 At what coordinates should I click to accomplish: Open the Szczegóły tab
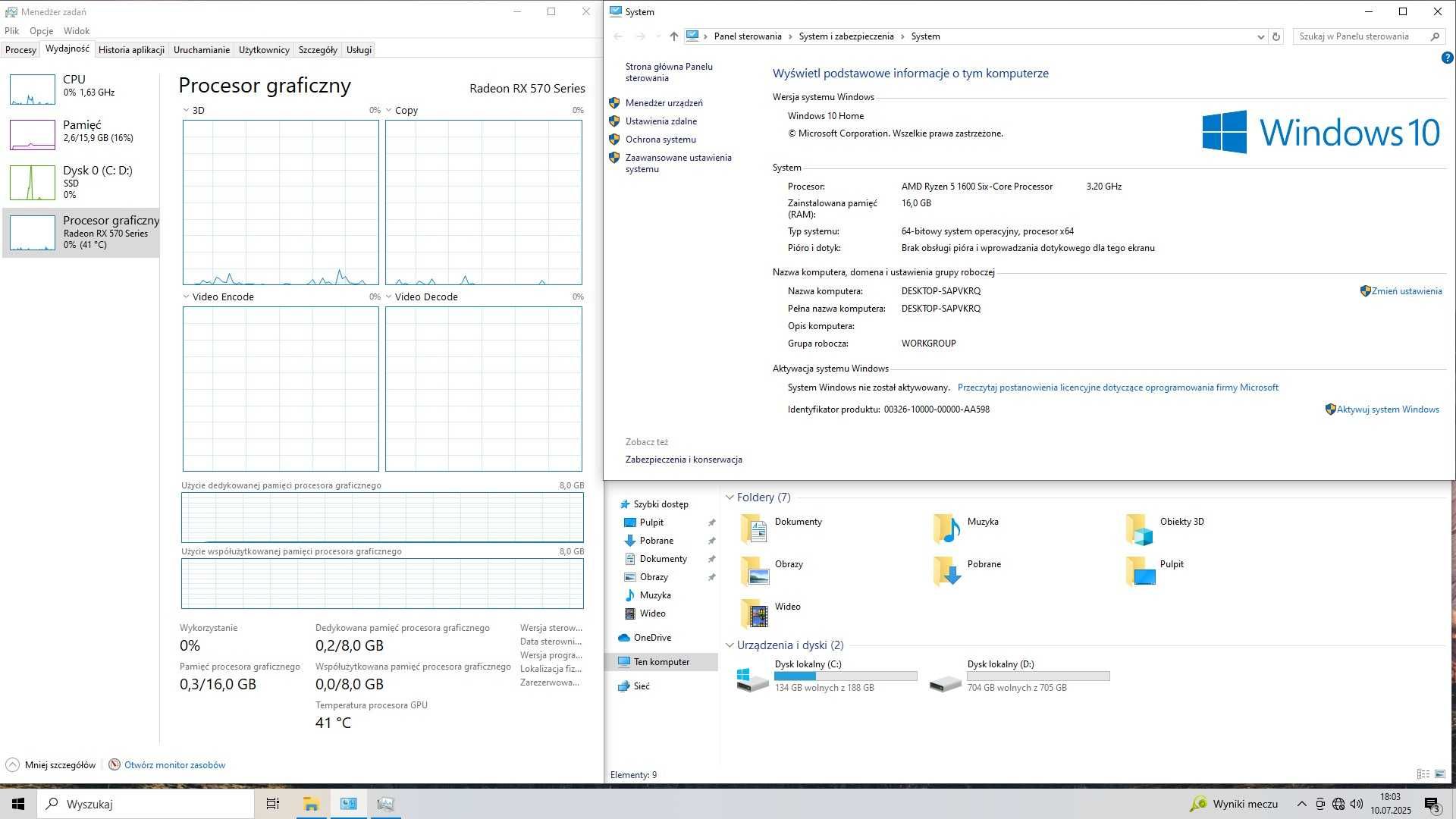pos(318,49)
